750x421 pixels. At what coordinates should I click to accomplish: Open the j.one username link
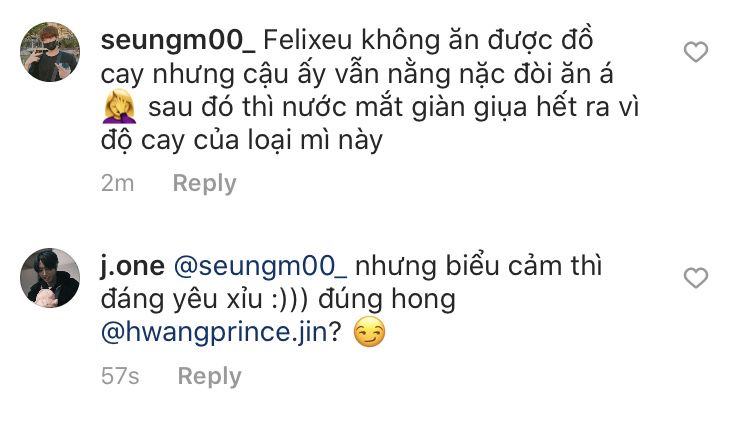133,267
